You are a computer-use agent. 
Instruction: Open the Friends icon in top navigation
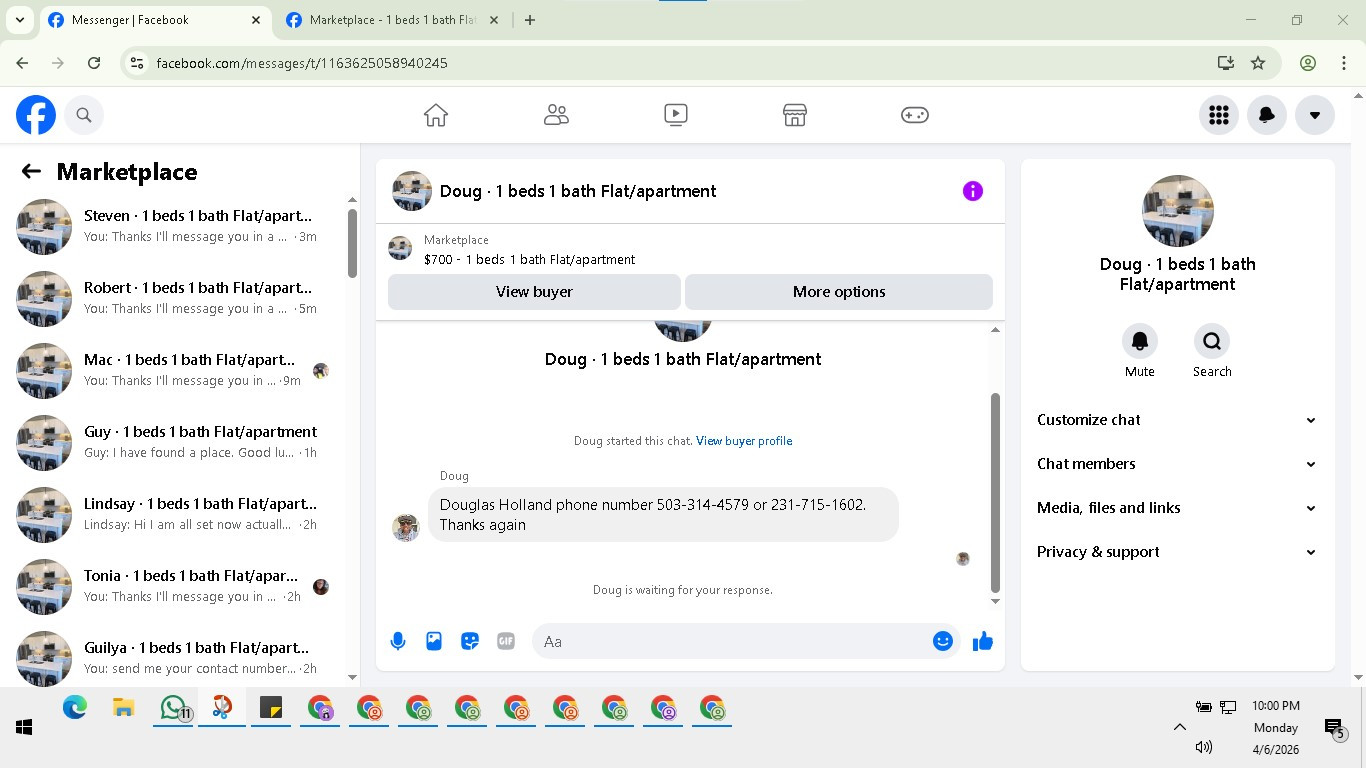point(556,115)
